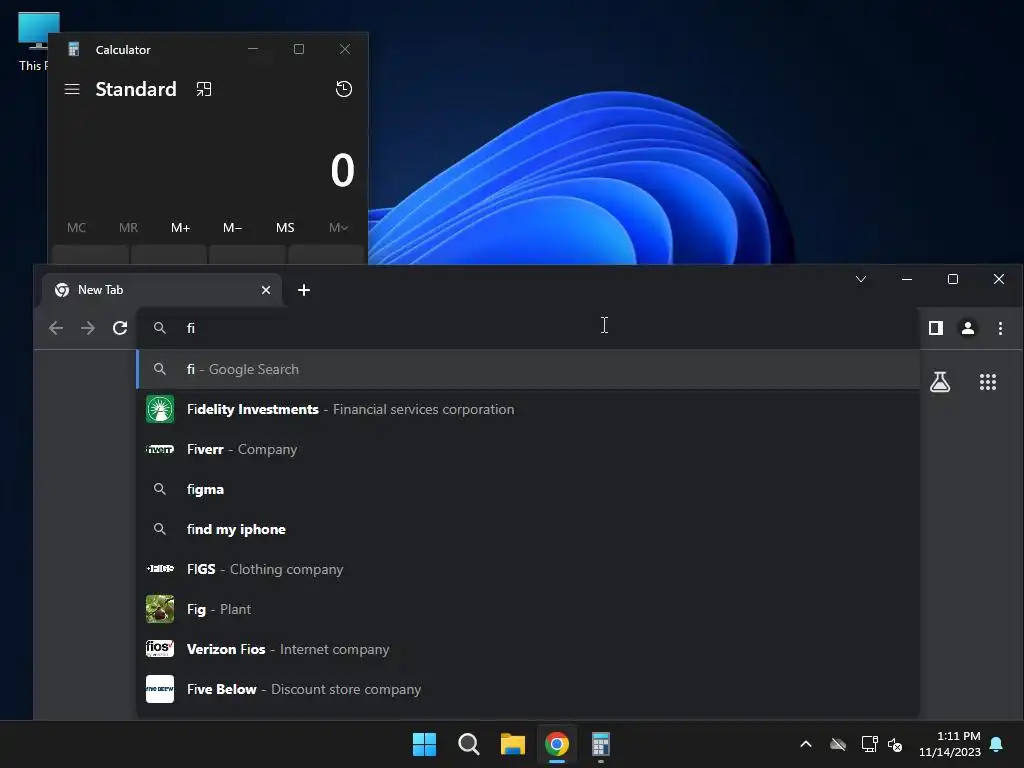The width and height of the screenshot is (1024, 768).
Task: Click the muted volume tray icon
Action: click(895, 744)
